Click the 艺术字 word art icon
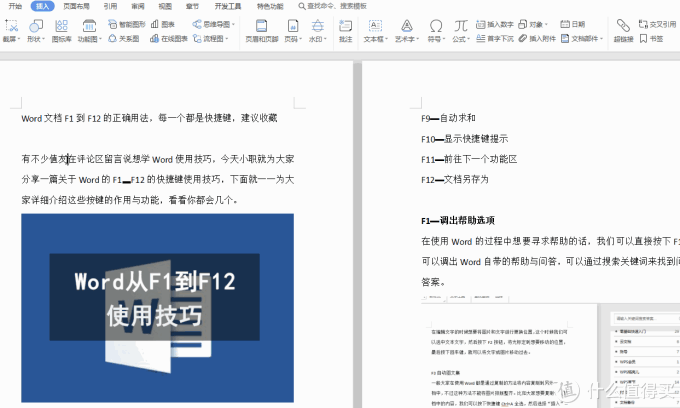 pos(407,26)
